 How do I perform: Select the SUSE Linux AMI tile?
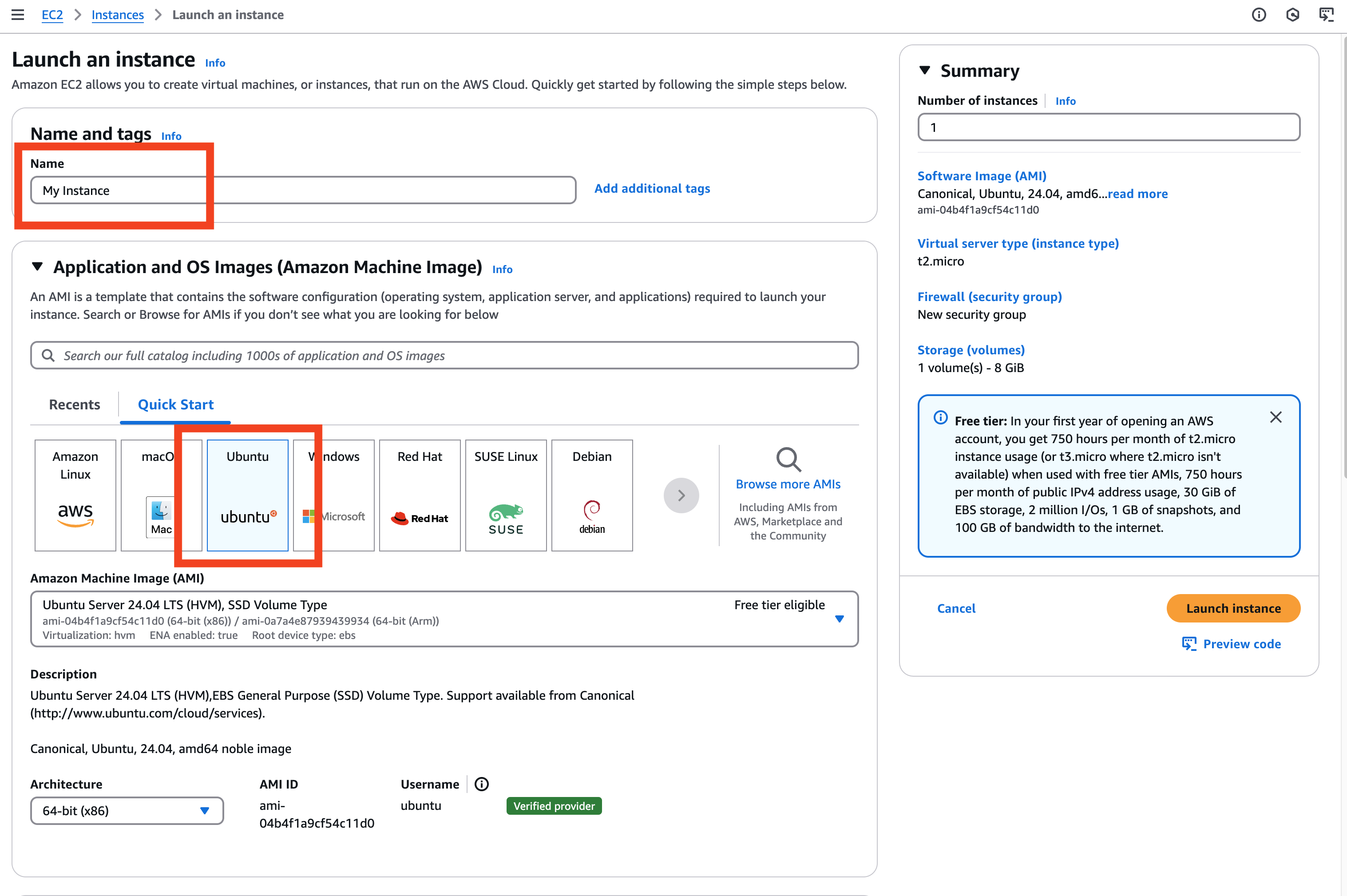(506, 495)
